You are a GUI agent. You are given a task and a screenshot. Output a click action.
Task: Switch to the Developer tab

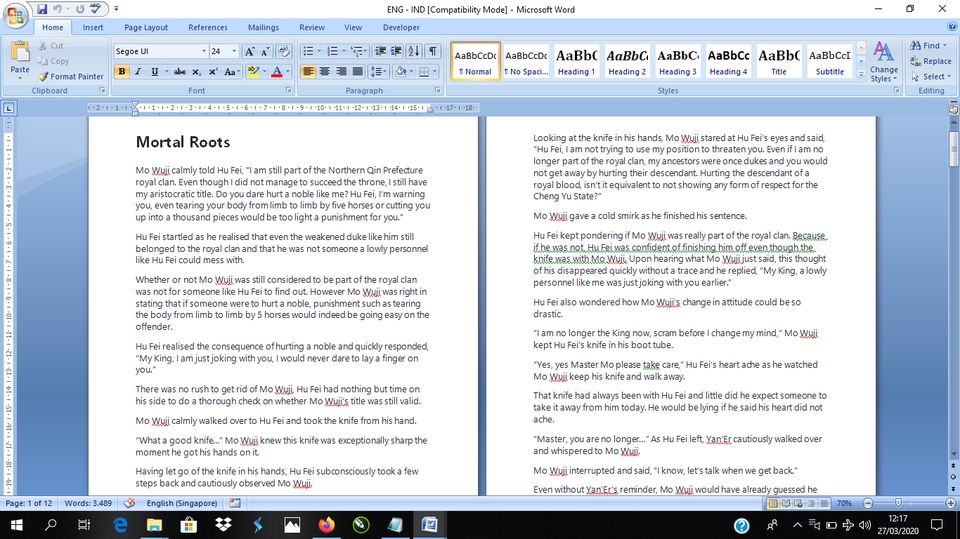pyautogui.click(x=401, y=28)
